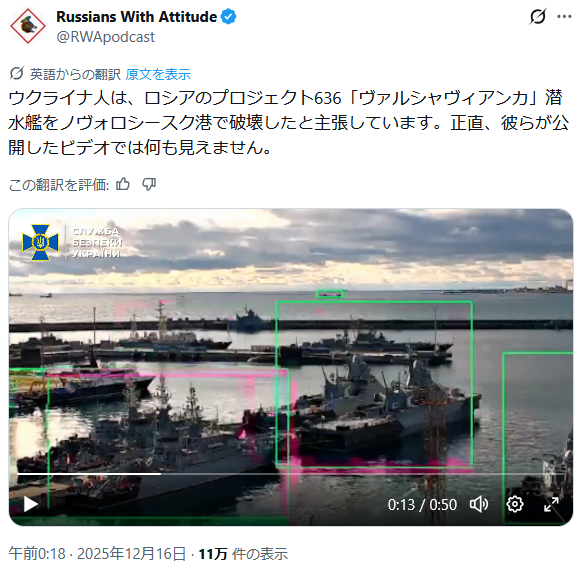
Task: Mute the video volume
Action: point(479,504)
